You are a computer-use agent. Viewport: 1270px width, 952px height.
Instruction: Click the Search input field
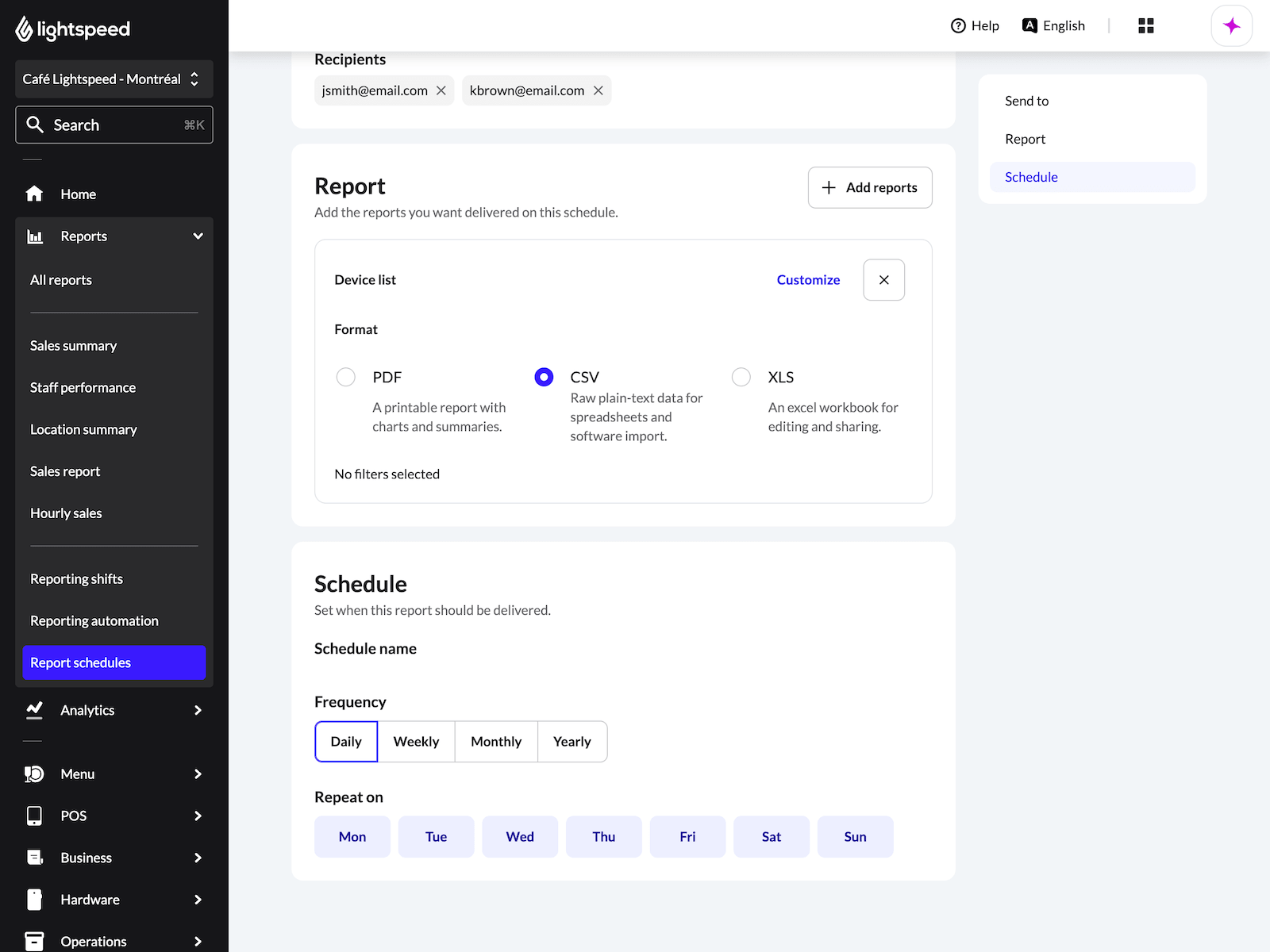click(x=114, y=125)
